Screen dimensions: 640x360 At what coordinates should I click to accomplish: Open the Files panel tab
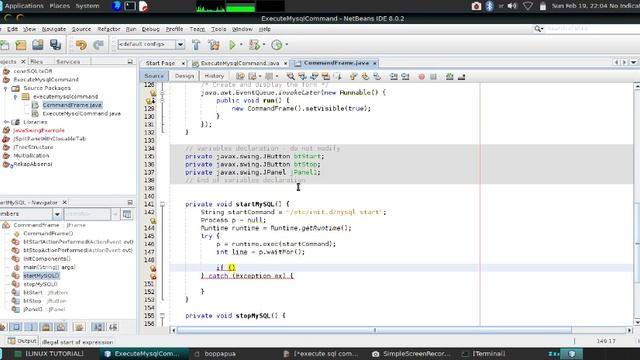tap(37, 62)
